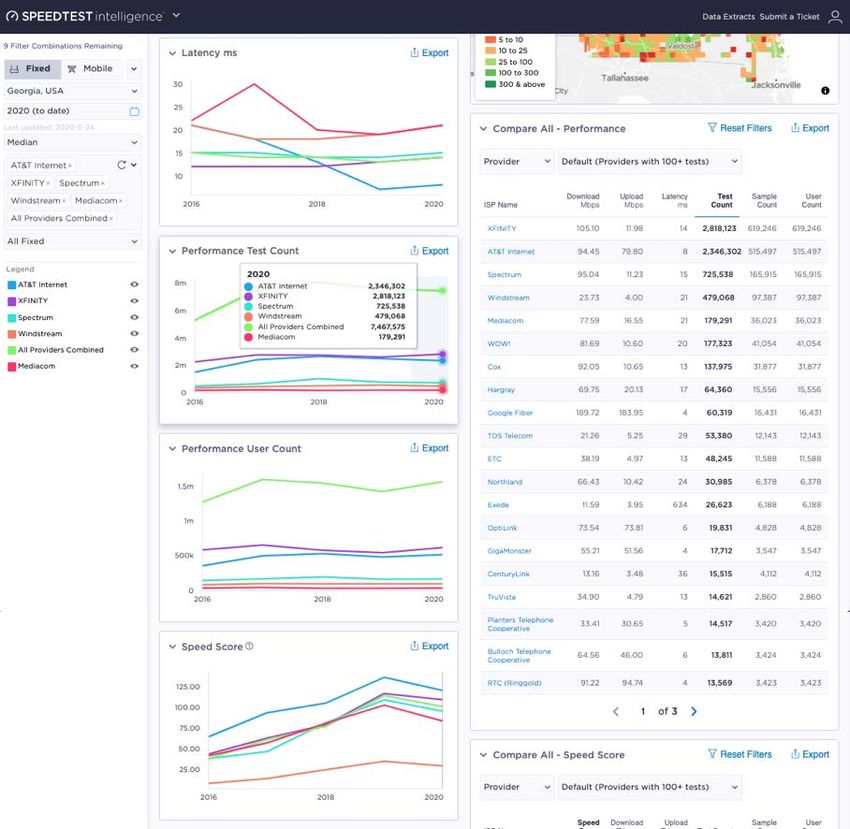850x829 pixels.
Task: Open Default Providers filter in Performance table
Action: tap(649, 162)
